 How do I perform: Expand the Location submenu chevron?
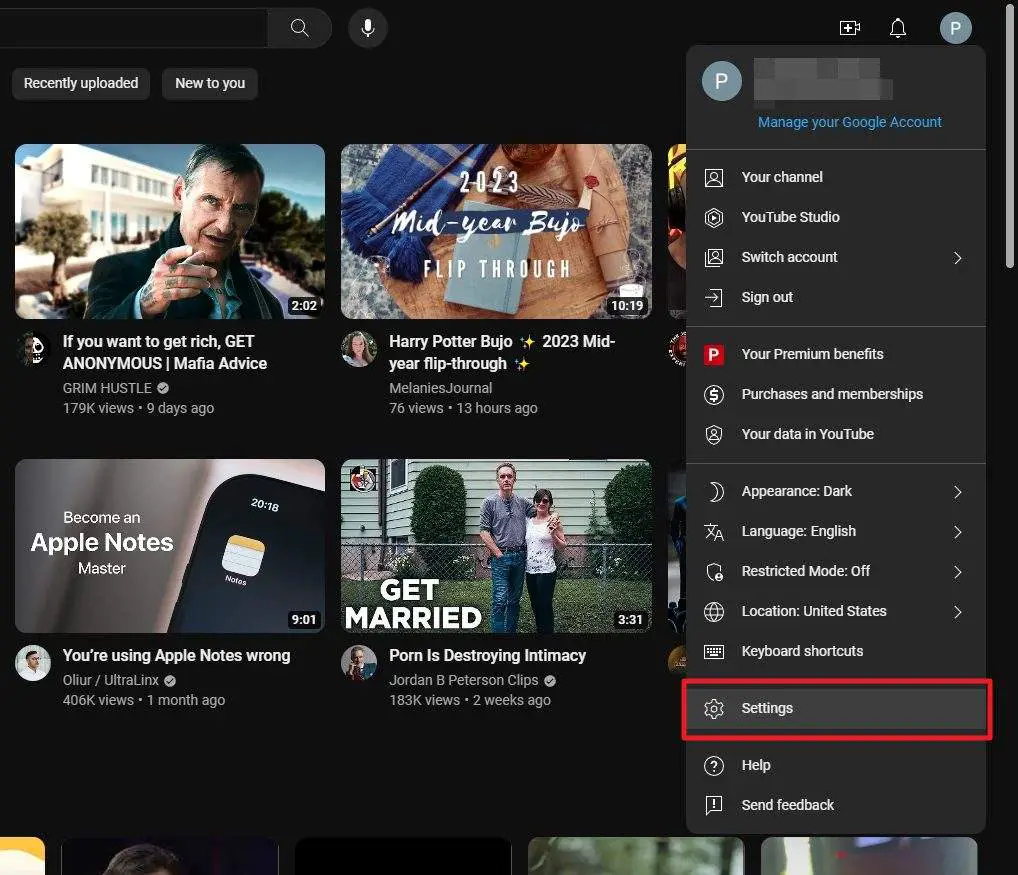click(x=958, y=612)
